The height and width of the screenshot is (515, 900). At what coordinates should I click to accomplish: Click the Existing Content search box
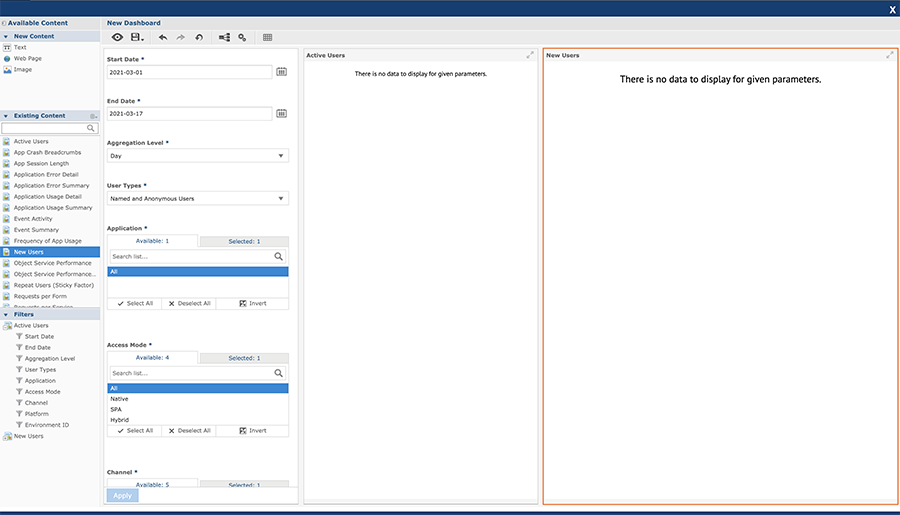click(50, 128)
